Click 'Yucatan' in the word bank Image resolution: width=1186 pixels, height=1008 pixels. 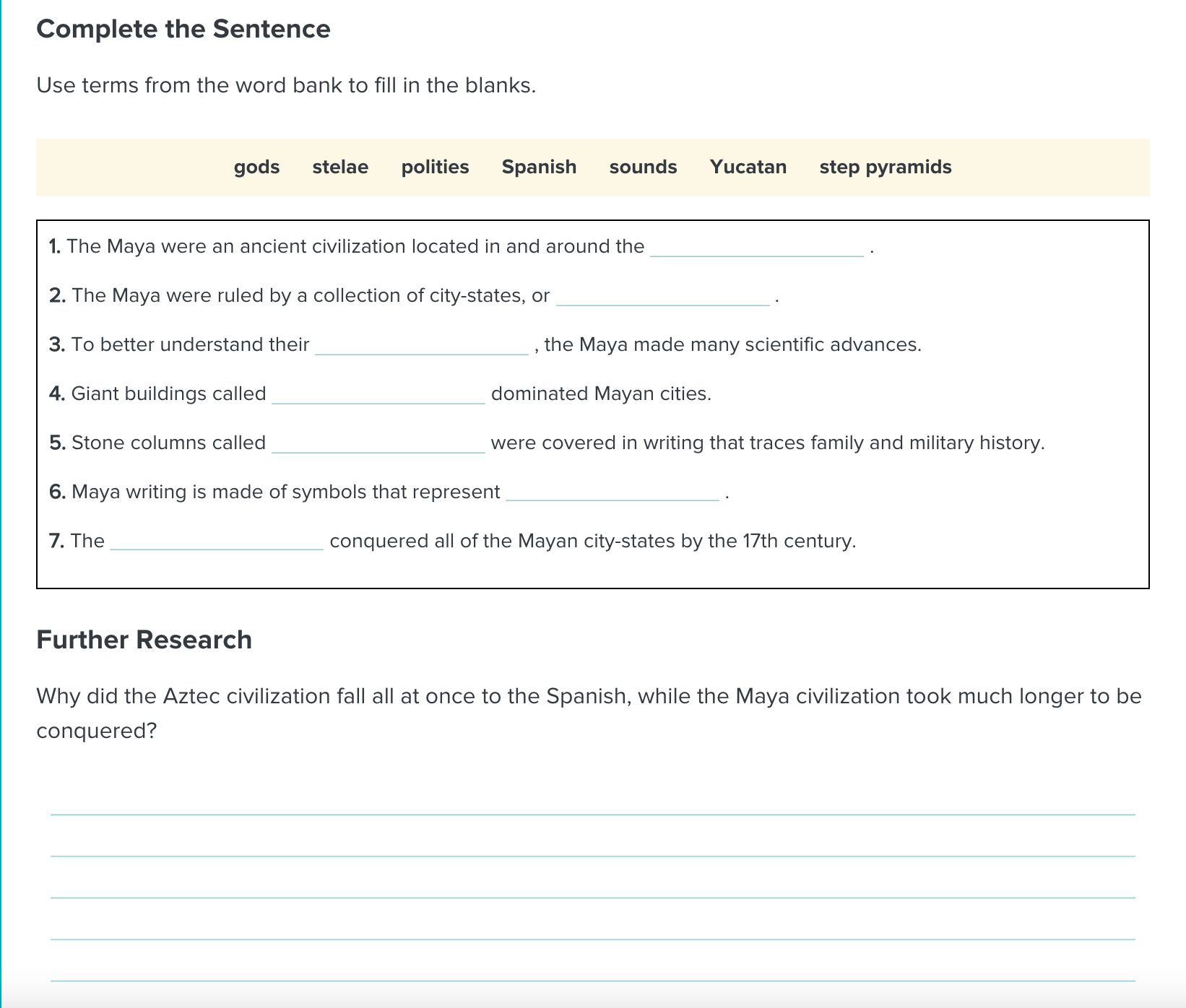coord(748,167)
